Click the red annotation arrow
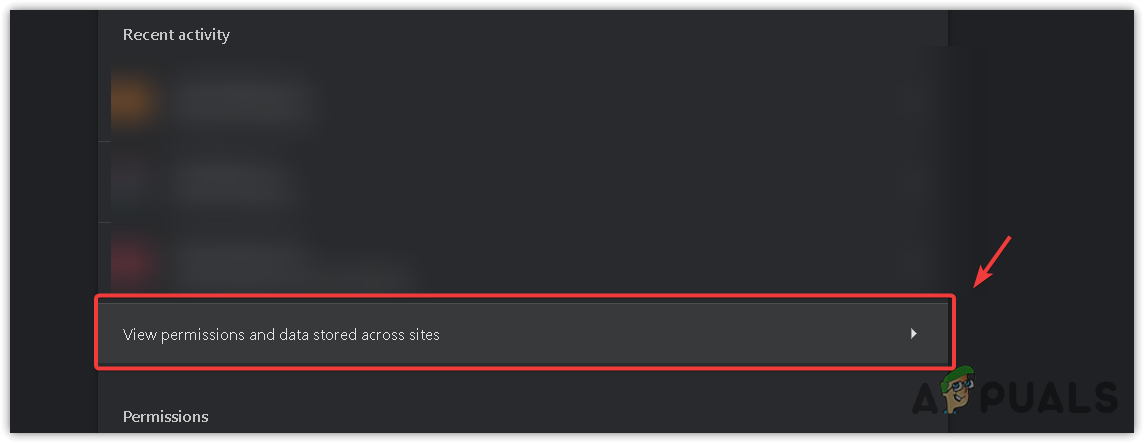The image size is (1144, 443). [x=993, y=259]
